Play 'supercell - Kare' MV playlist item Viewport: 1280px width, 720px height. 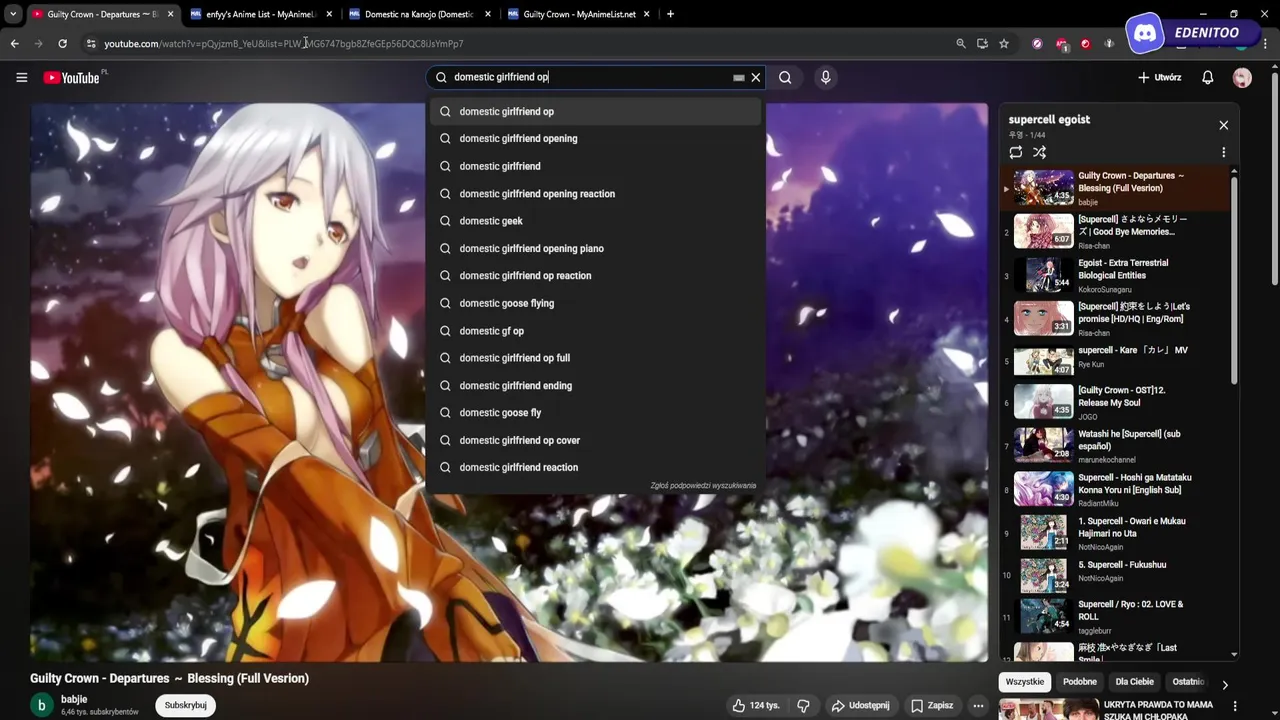tap(1116, 362)
